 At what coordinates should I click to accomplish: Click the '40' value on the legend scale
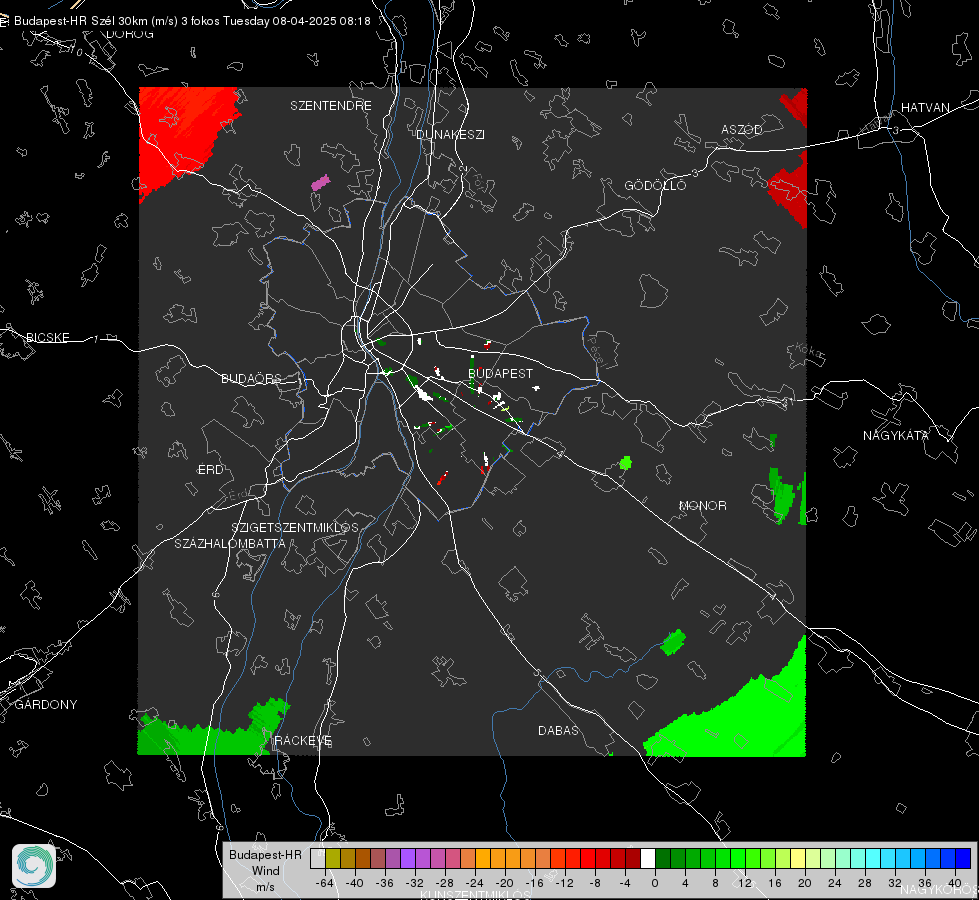pyautogui.click(x=955, y=883)
